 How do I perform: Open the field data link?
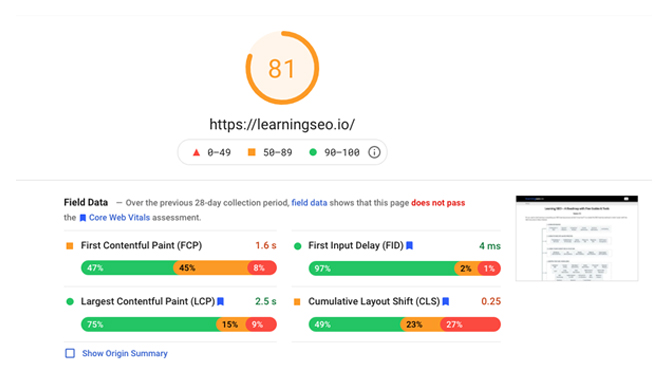(309, 203)
